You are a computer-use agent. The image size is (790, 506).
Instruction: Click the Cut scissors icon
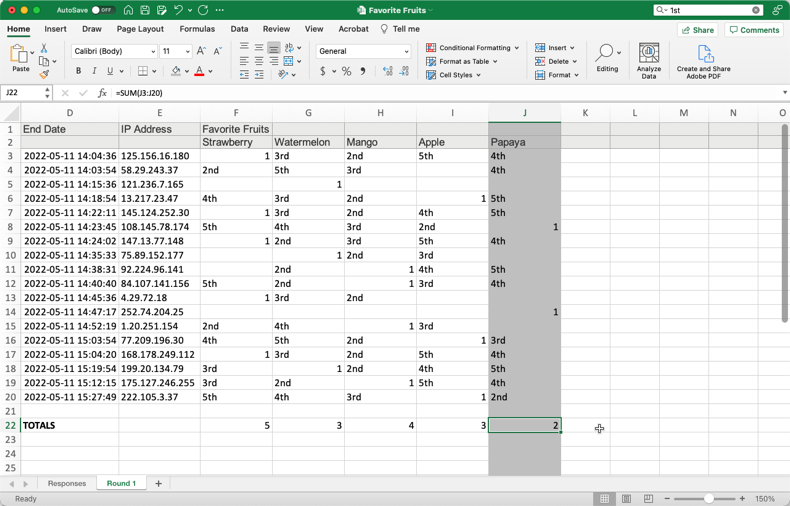click(x=44, y=48)
